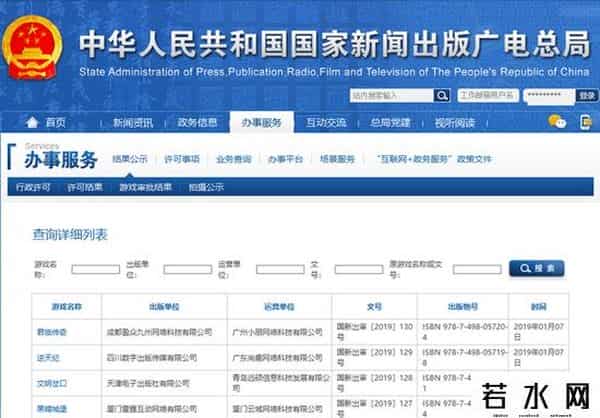Click the 登录 login button
The width and height of the screenshot is (600, 418).
(587, 95)
